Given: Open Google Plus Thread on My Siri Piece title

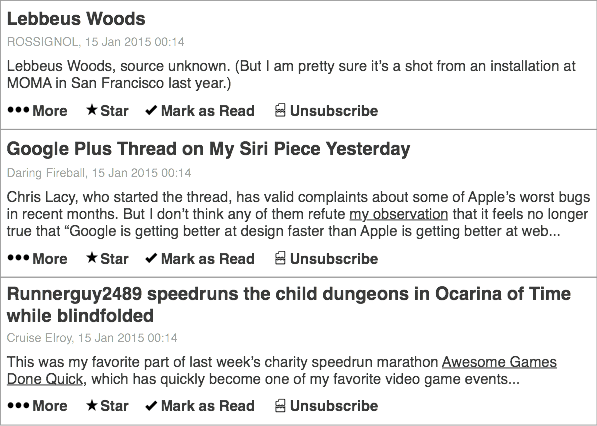Looking at the screenshot, I should click(208, 149).
